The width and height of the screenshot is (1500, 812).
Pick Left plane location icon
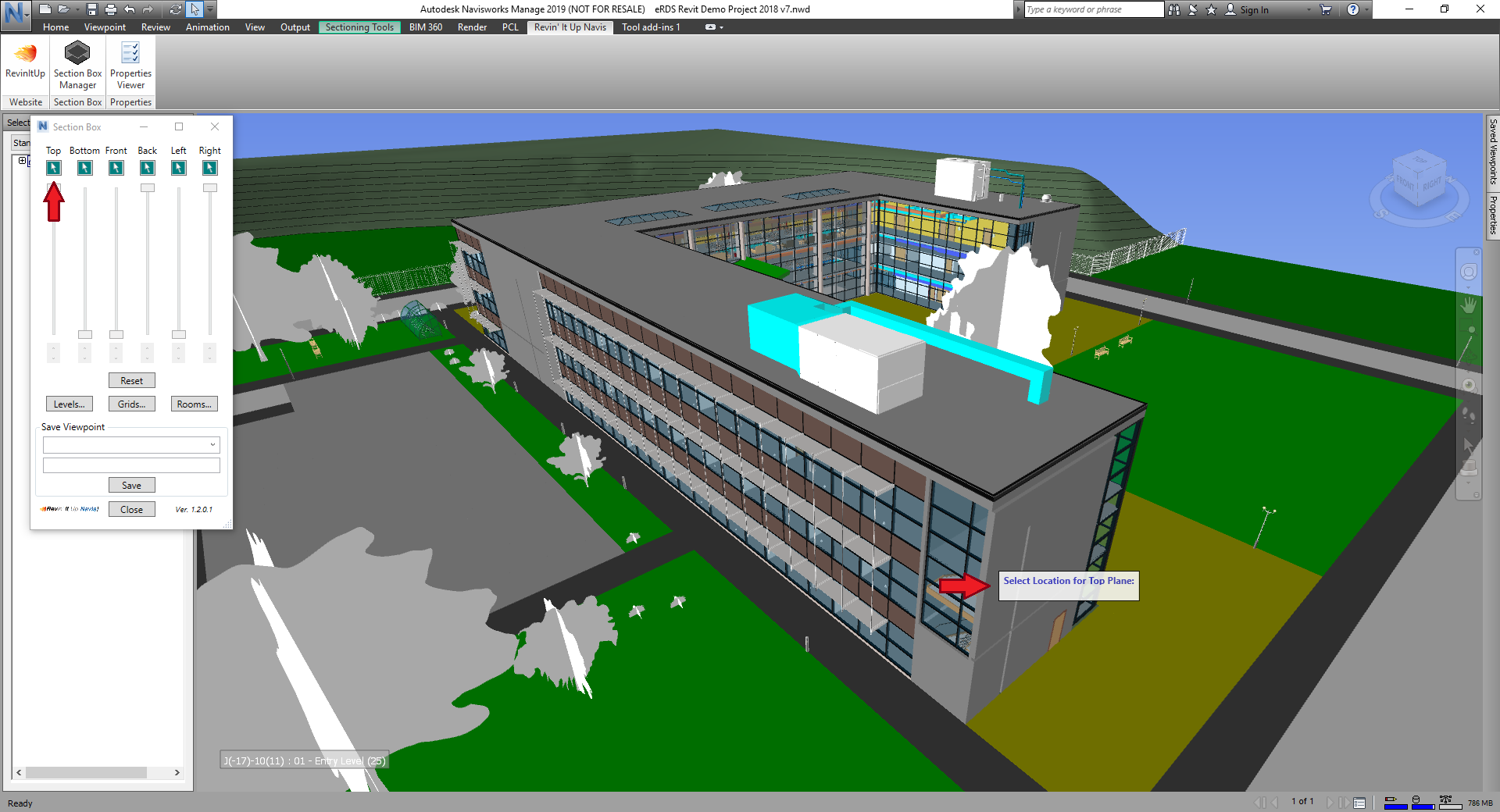point(179,168)
